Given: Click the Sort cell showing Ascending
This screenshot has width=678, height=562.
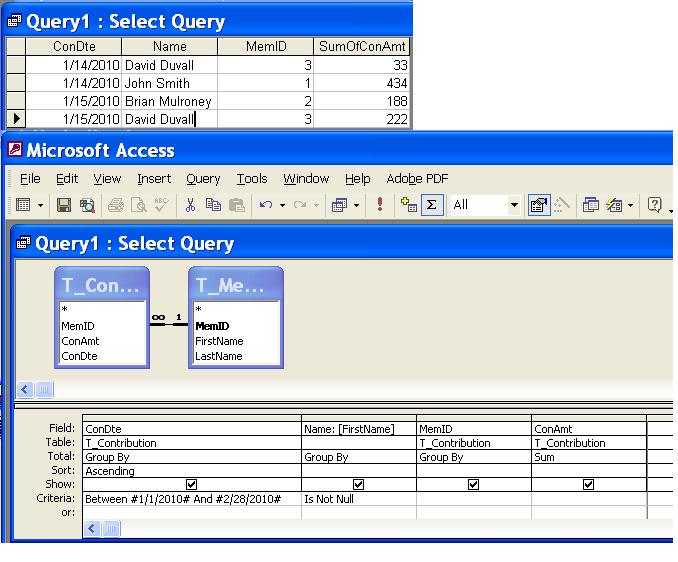Looking at the screenshot, I should 192,471.
